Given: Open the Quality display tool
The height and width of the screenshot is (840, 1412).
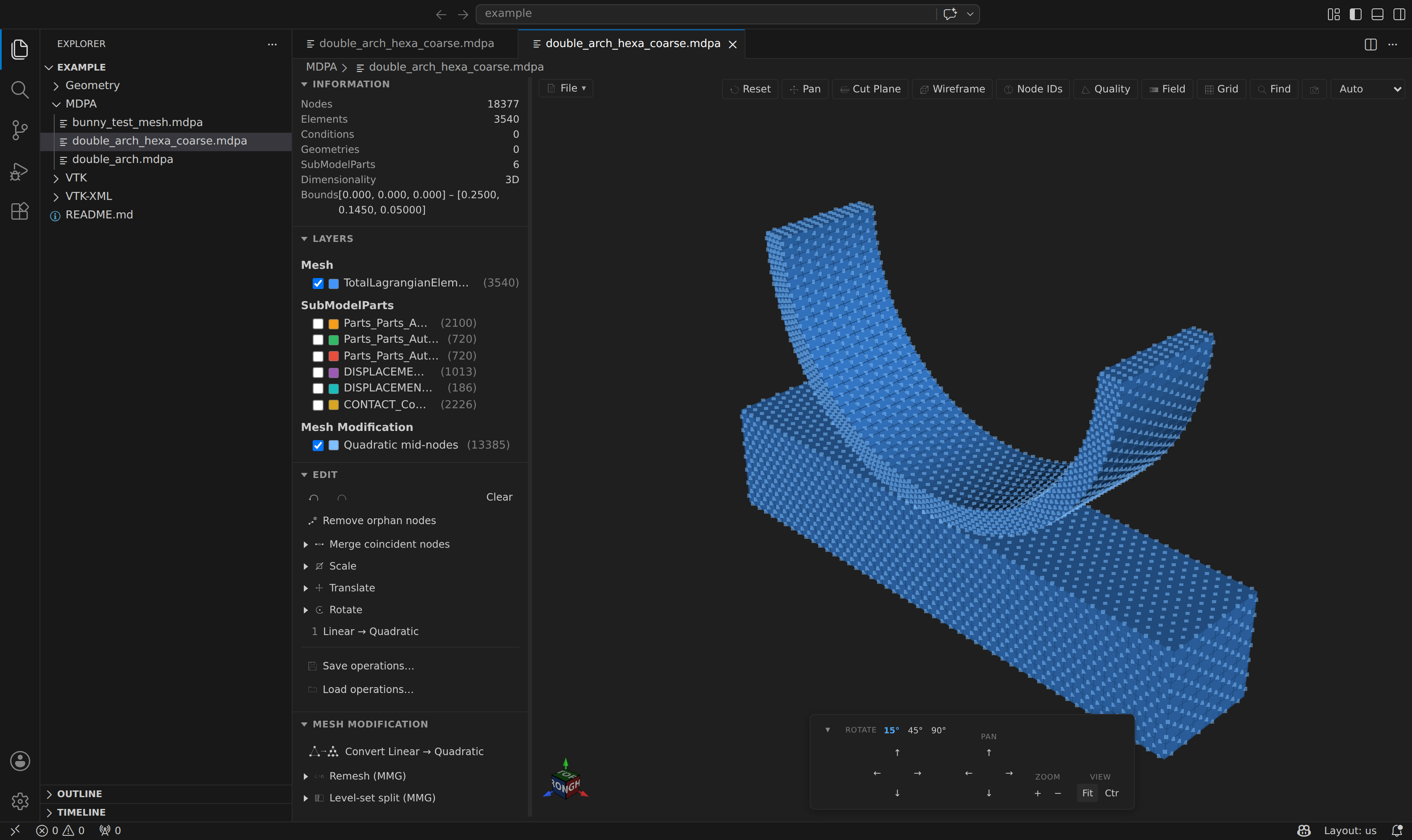Looking at the screenshot, I should [1105, 89].
